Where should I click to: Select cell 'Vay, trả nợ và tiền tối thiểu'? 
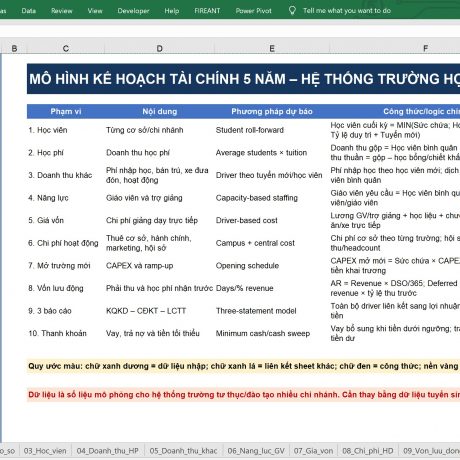(160, 333)
